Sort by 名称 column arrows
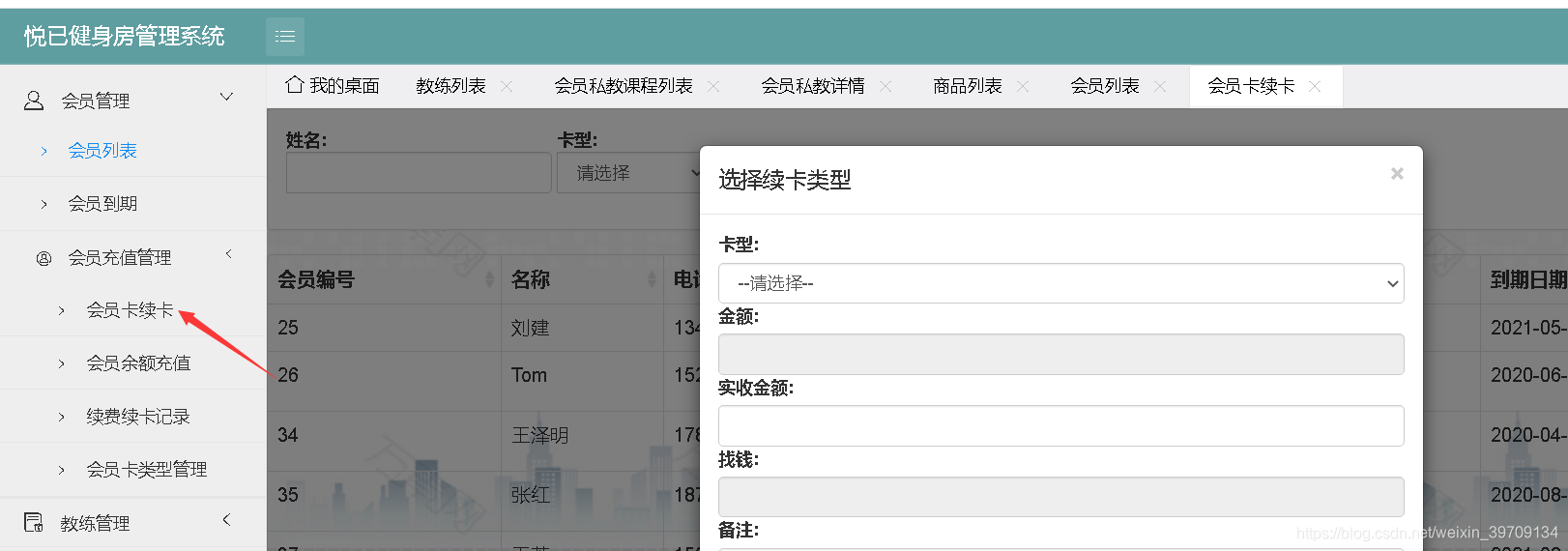1568x551 pixels. 652,279
